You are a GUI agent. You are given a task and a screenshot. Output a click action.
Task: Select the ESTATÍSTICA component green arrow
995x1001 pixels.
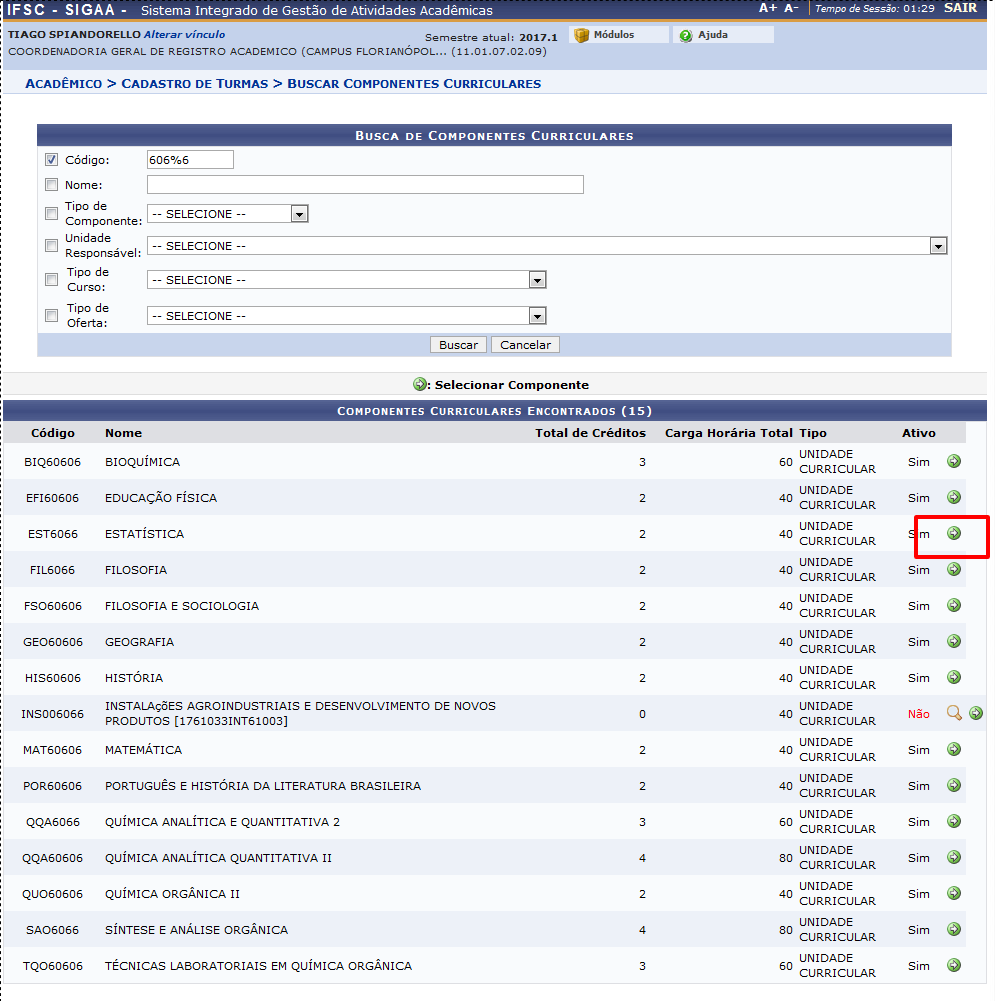click(x=954, y=533)
